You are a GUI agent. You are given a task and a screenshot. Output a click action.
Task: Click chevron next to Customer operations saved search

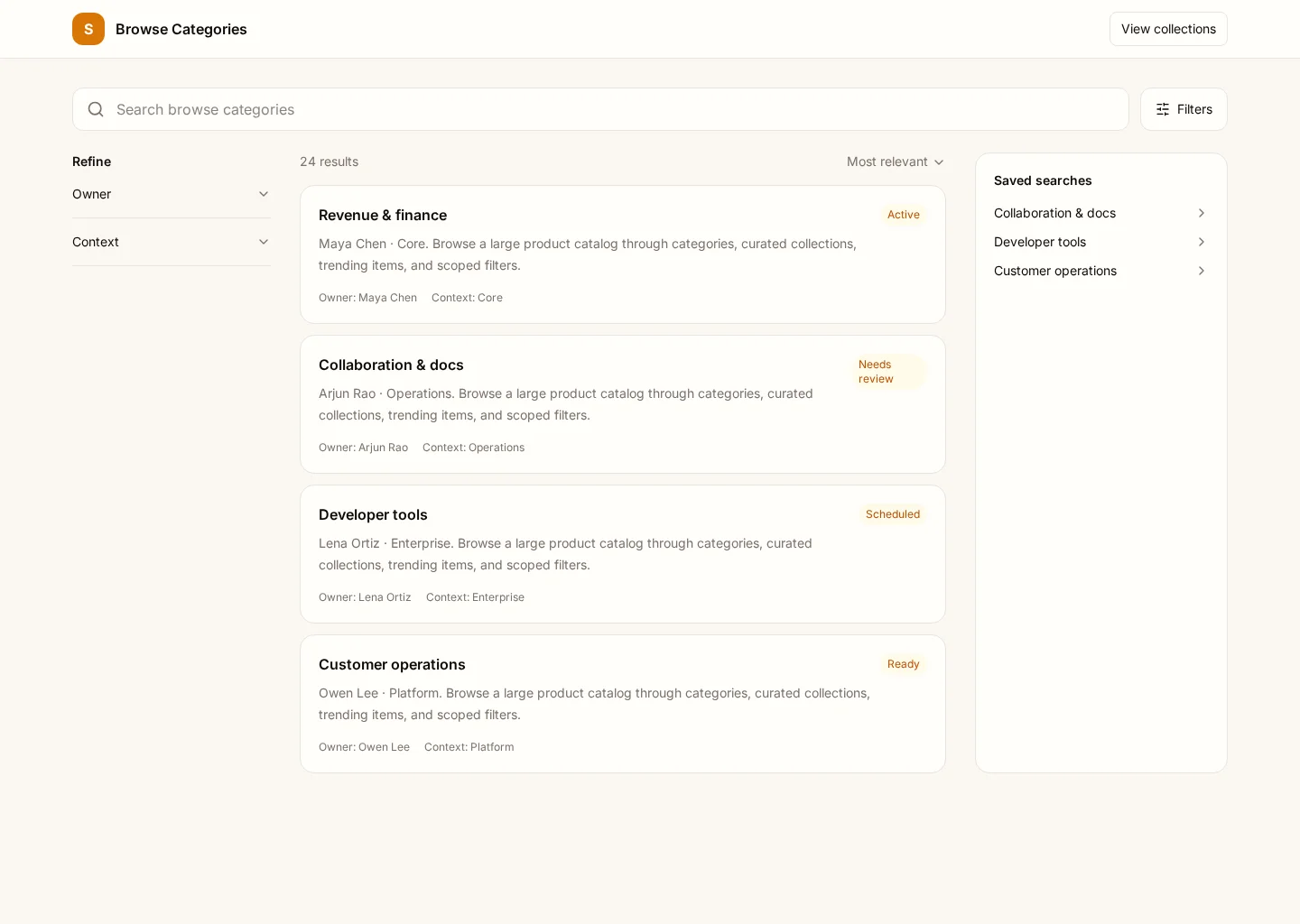(x=1202, y=271)
